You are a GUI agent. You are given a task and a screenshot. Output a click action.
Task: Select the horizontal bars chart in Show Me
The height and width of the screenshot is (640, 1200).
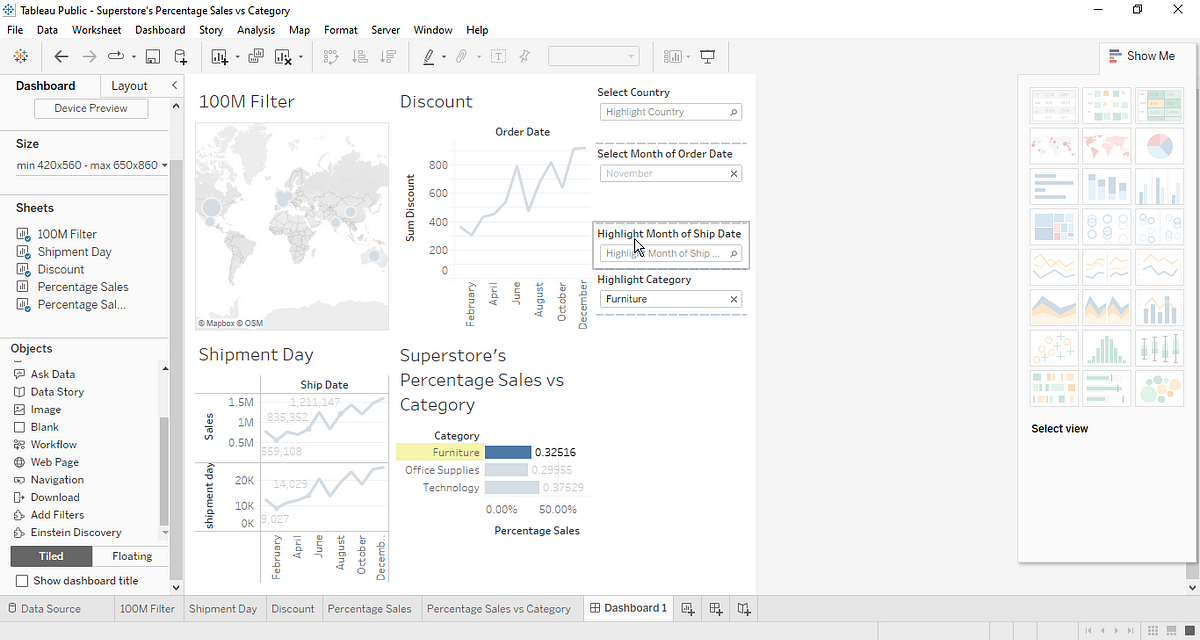[x=1054, y=186]
